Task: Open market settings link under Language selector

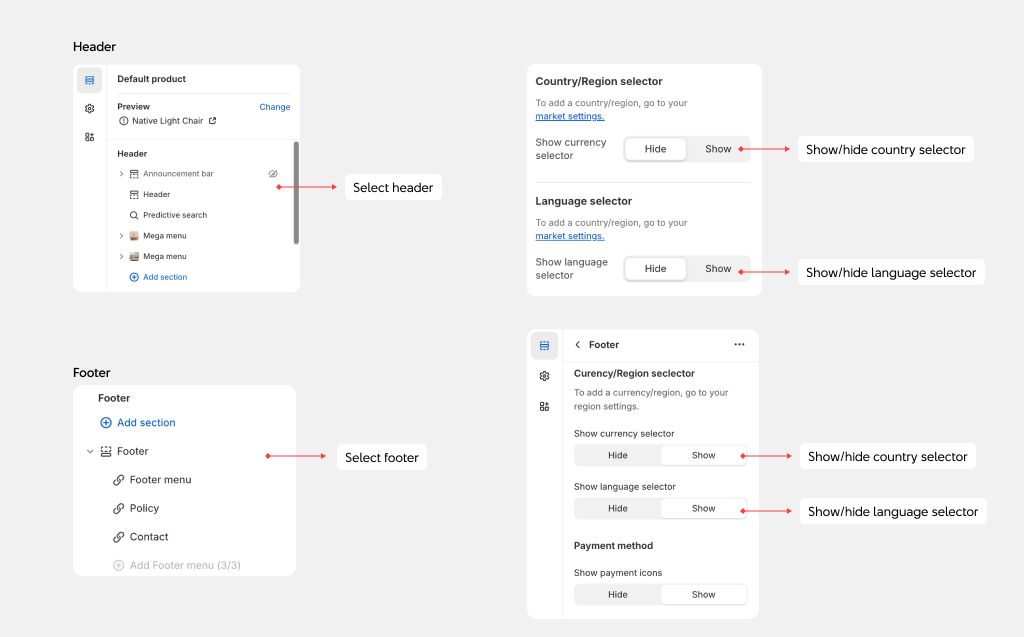Action: point(570,236)
